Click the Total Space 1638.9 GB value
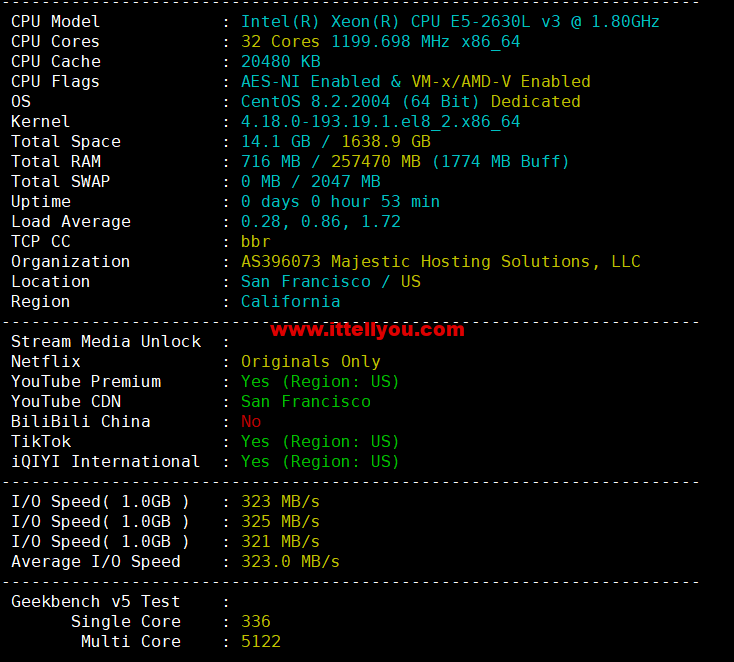This screenshot has height=662, width=734. pos(386,141)
